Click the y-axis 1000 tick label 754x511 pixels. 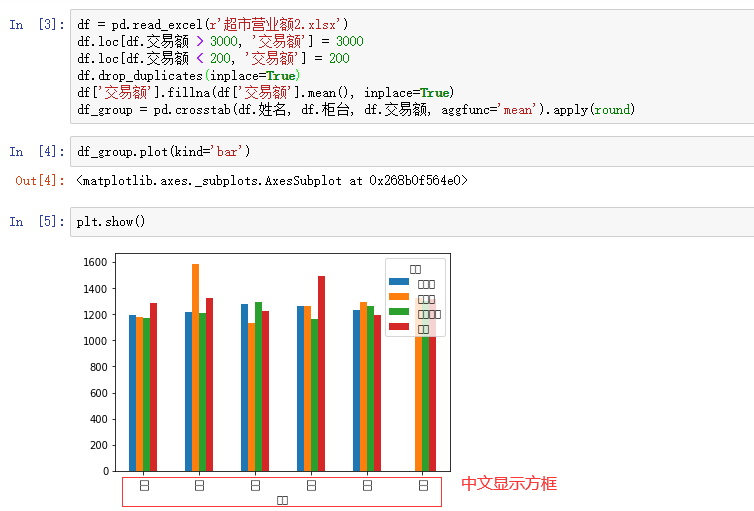(95, 341)
